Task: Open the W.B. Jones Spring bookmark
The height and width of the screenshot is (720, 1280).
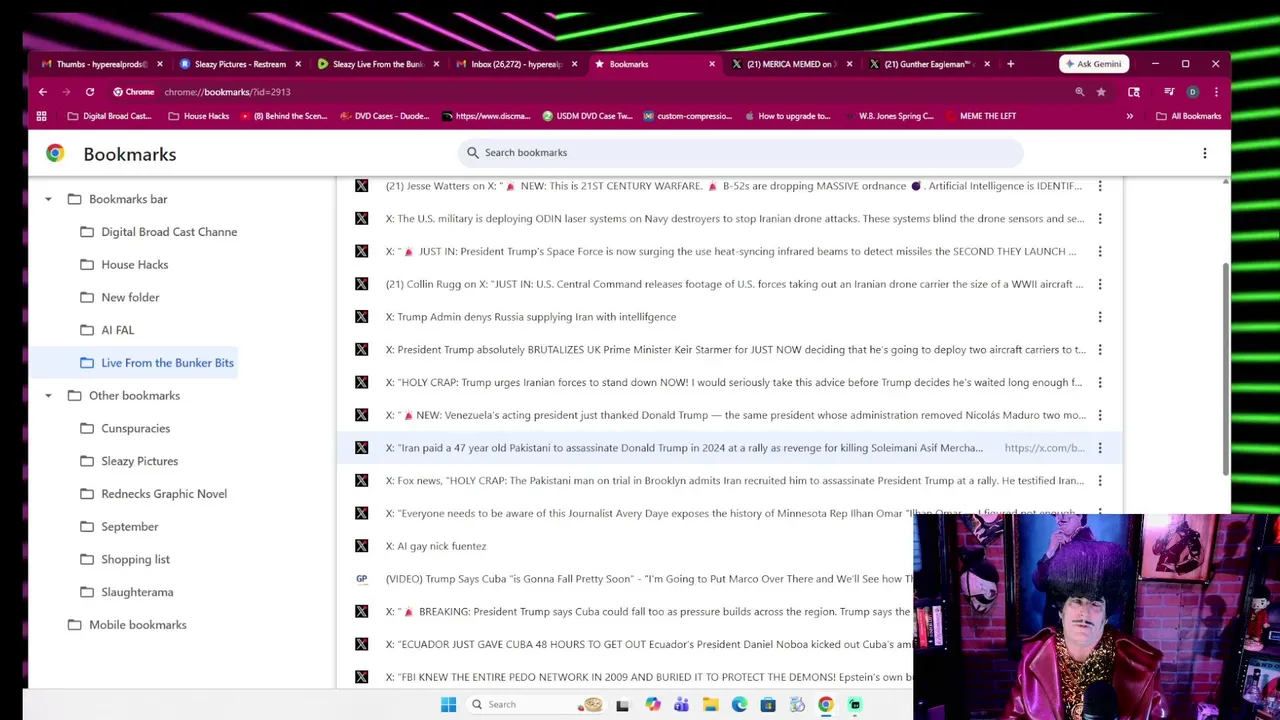Action: tap(888, 116)
